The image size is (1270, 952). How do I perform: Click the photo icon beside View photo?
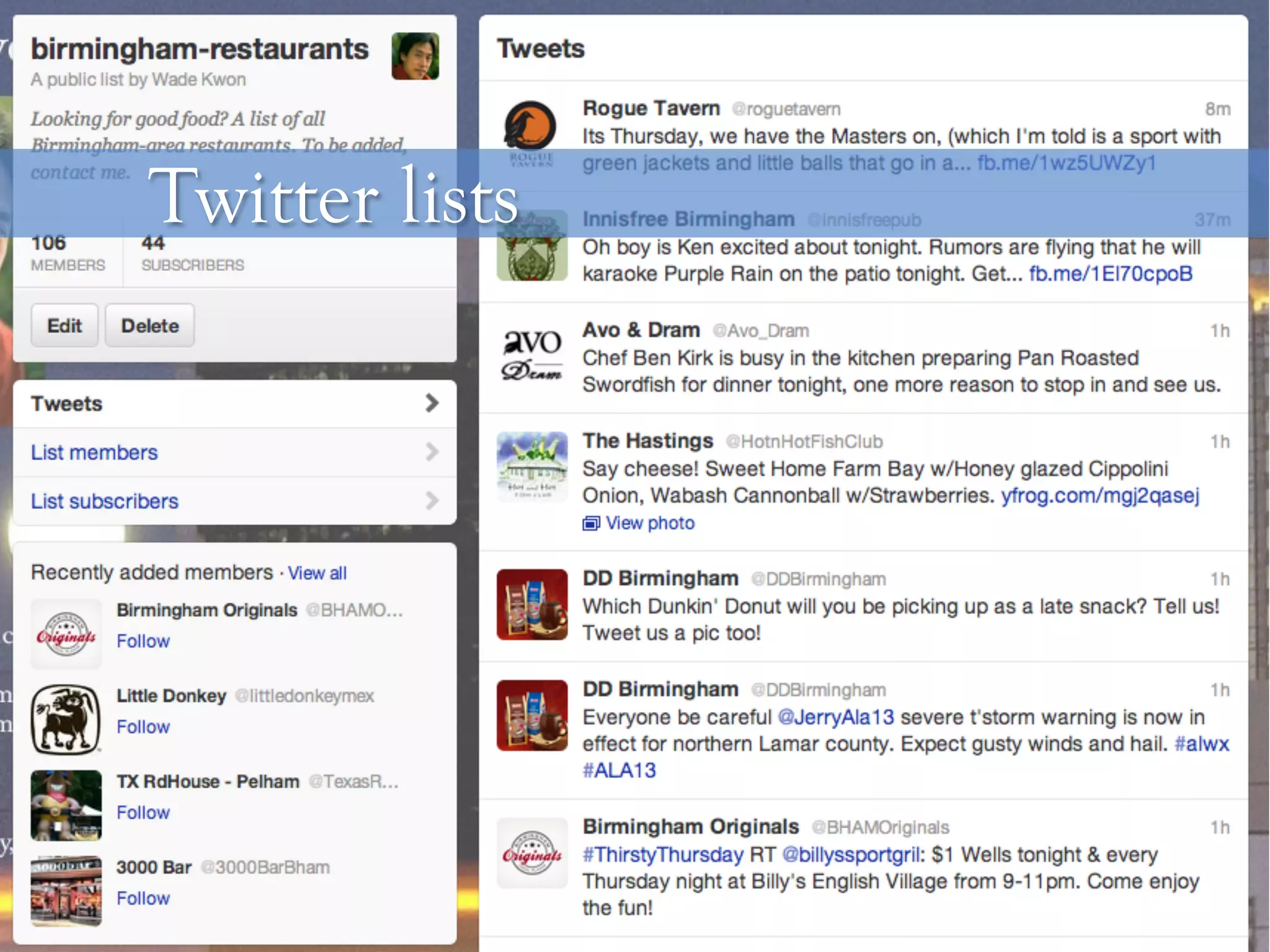pyautogui.click(x=591, y=524)
